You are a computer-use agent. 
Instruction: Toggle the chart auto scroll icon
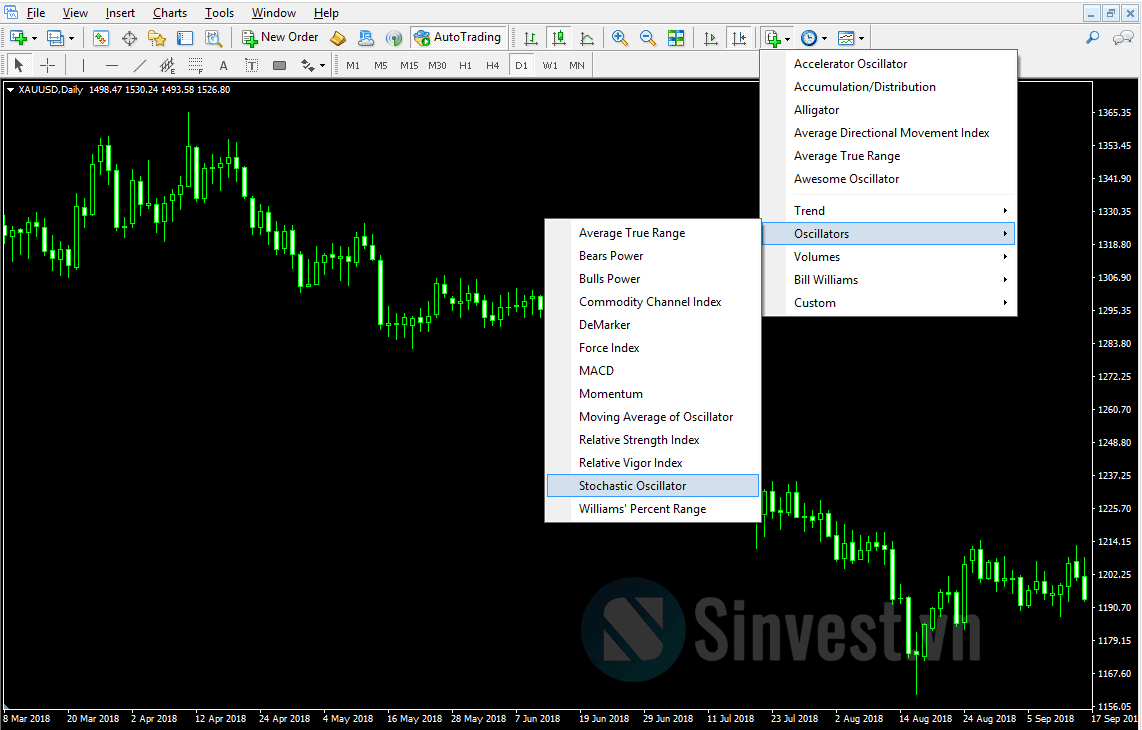[x=711, y=38]
